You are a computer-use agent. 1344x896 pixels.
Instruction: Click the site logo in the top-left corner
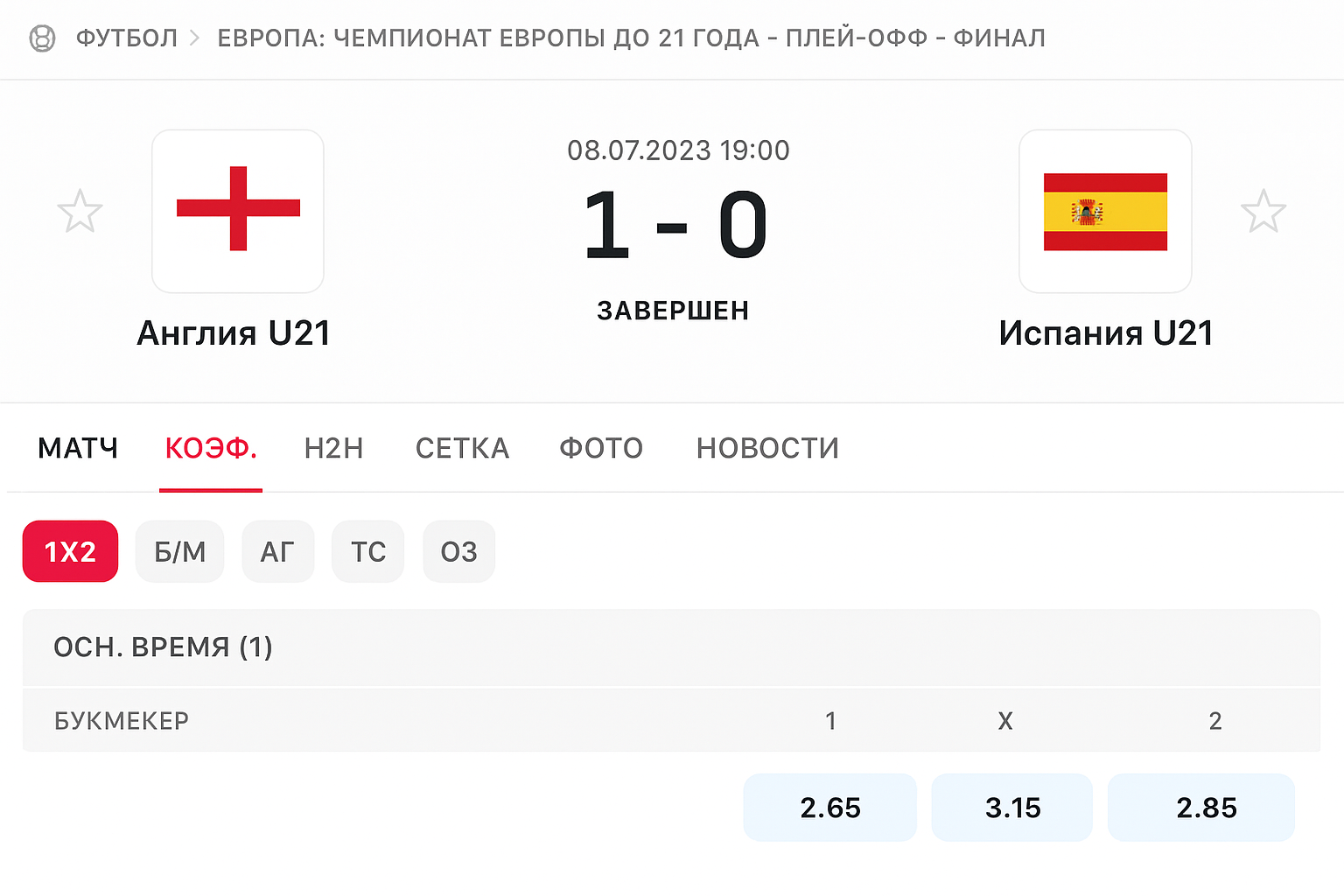click(x=43, y=38)
